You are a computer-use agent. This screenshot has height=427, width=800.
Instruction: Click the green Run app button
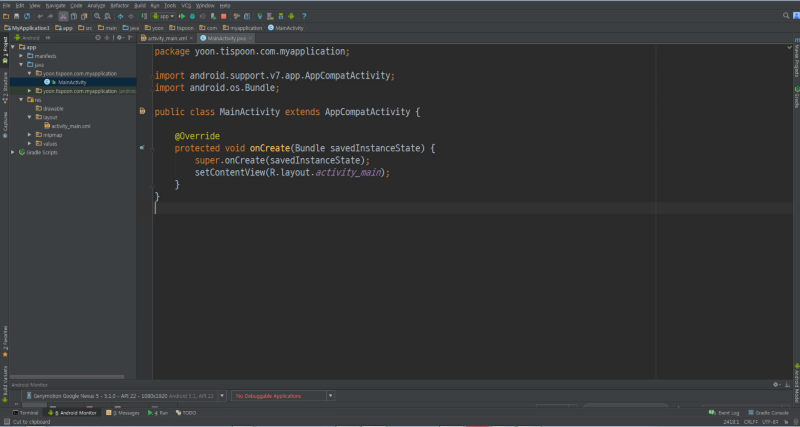[x=182, y=16]
